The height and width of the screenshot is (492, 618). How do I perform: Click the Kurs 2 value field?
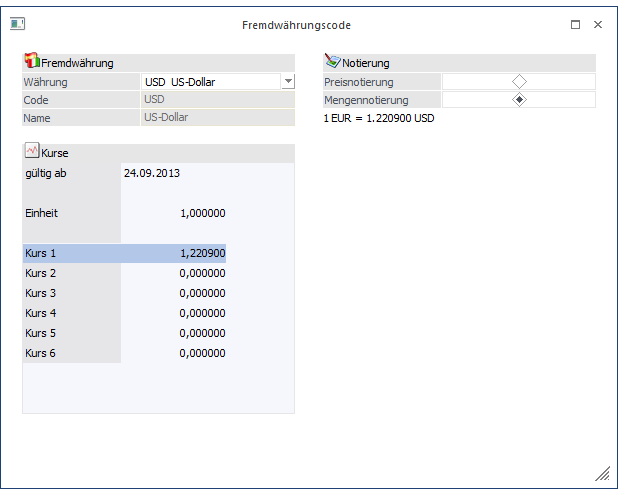(x=173, y=273)
